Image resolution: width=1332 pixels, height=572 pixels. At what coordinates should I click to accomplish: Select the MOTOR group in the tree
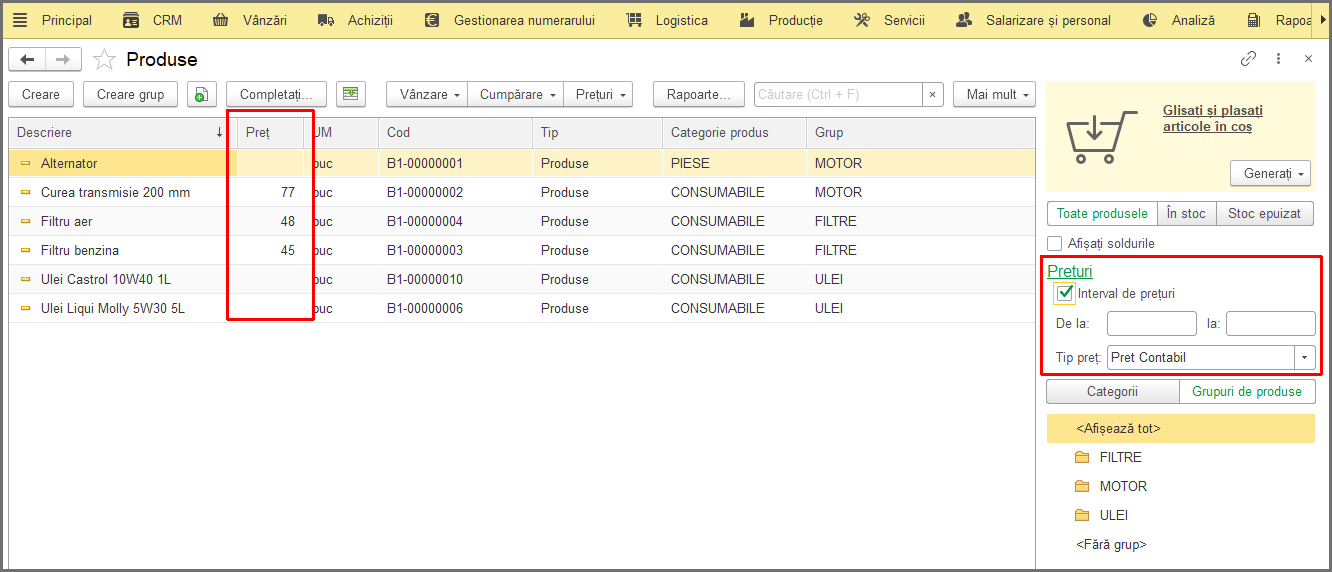[1123, 486]
